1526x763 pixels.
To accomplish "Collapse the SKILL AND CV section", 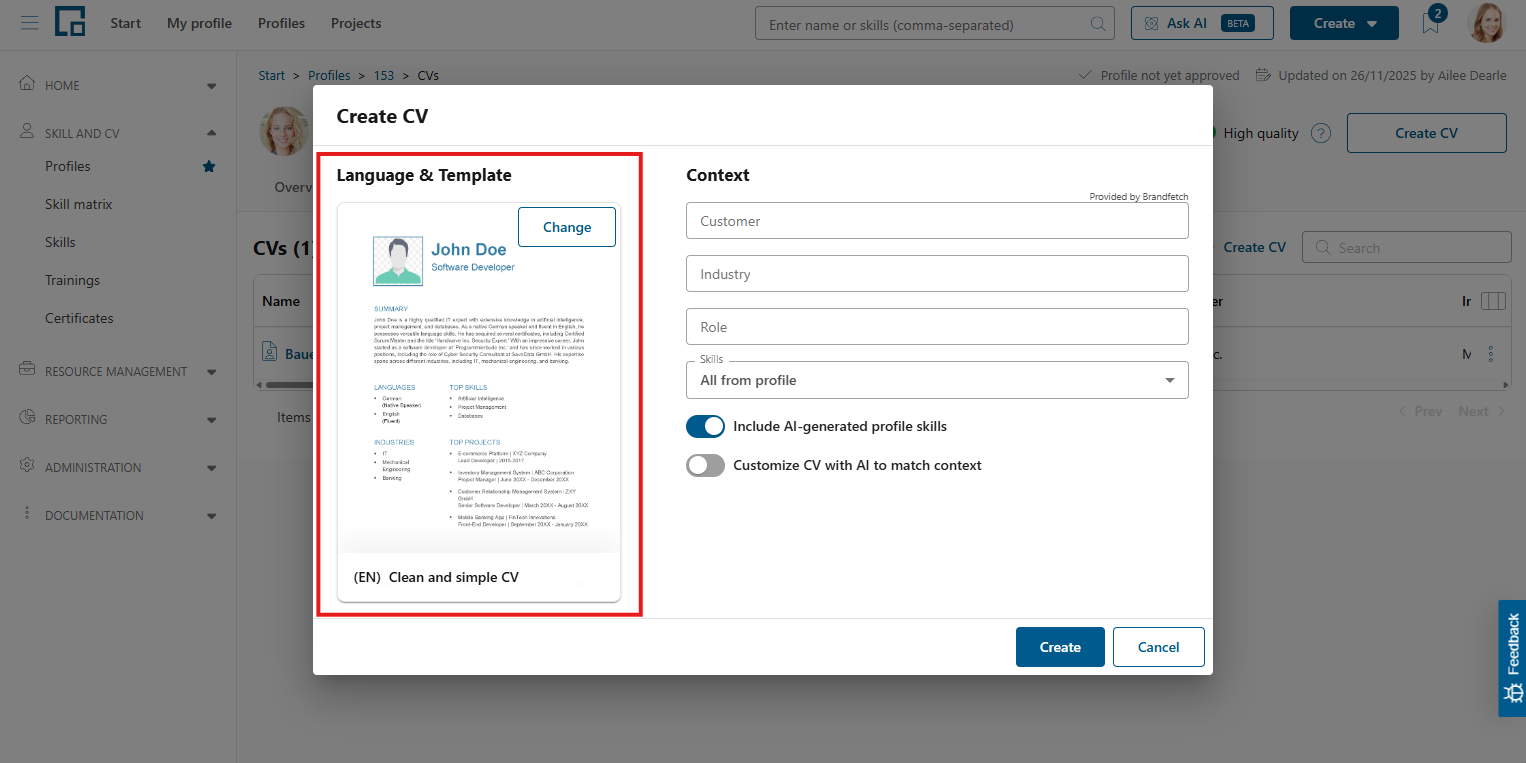I will (x=211, y=133).
